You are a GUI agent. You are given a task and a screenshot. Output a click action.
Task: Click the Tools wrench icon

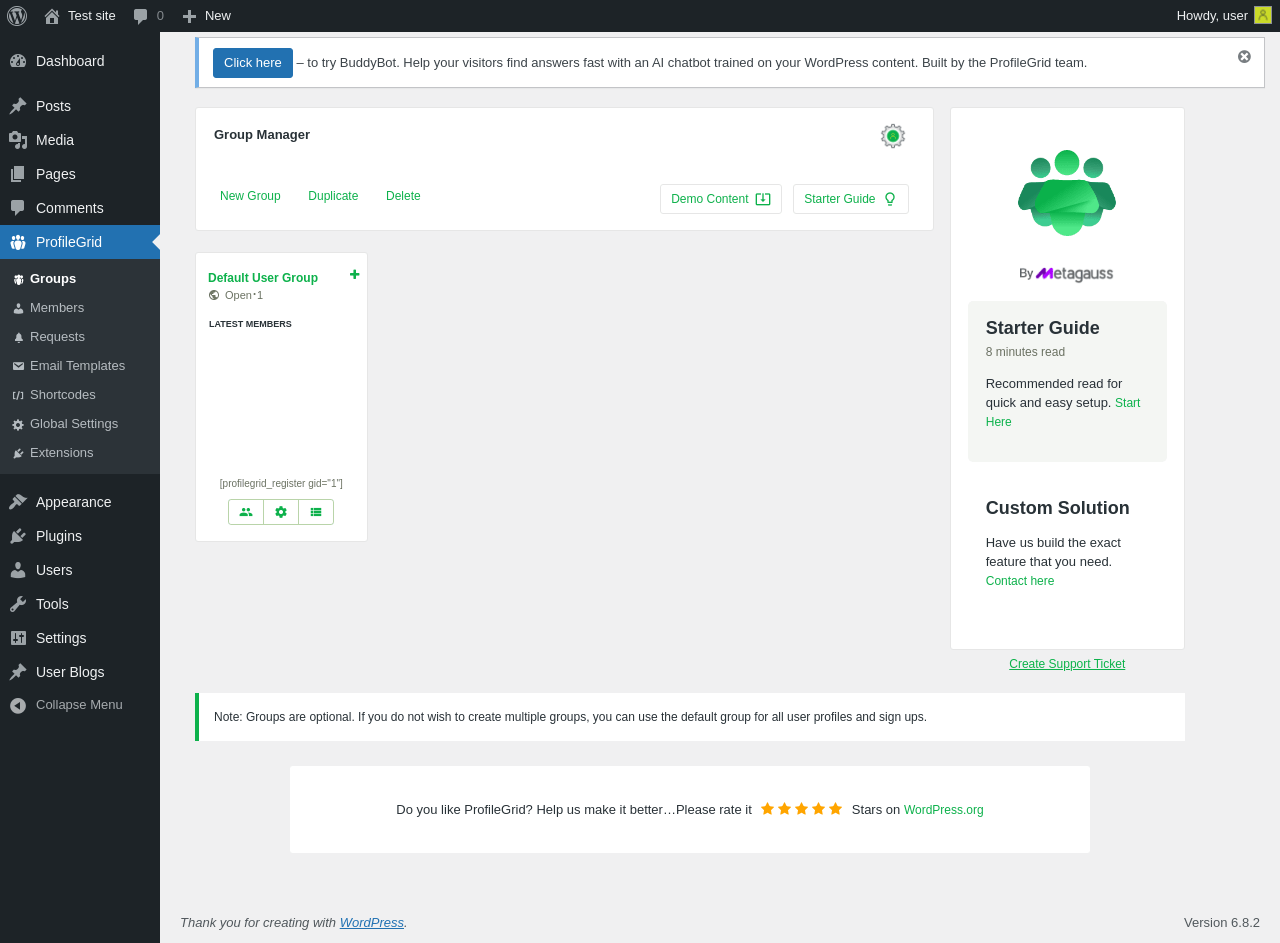(x=18, y=604)
